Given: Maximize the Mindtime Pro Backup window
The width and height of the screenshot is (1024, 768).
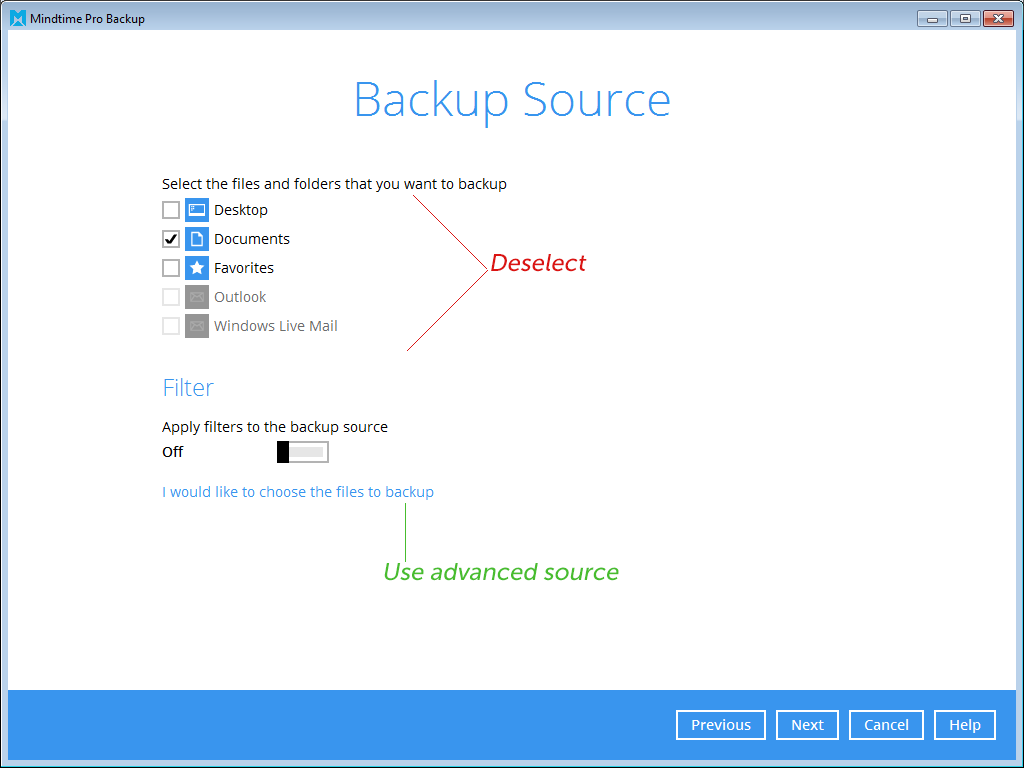Looking at the screenshot, I should (965, 18).
